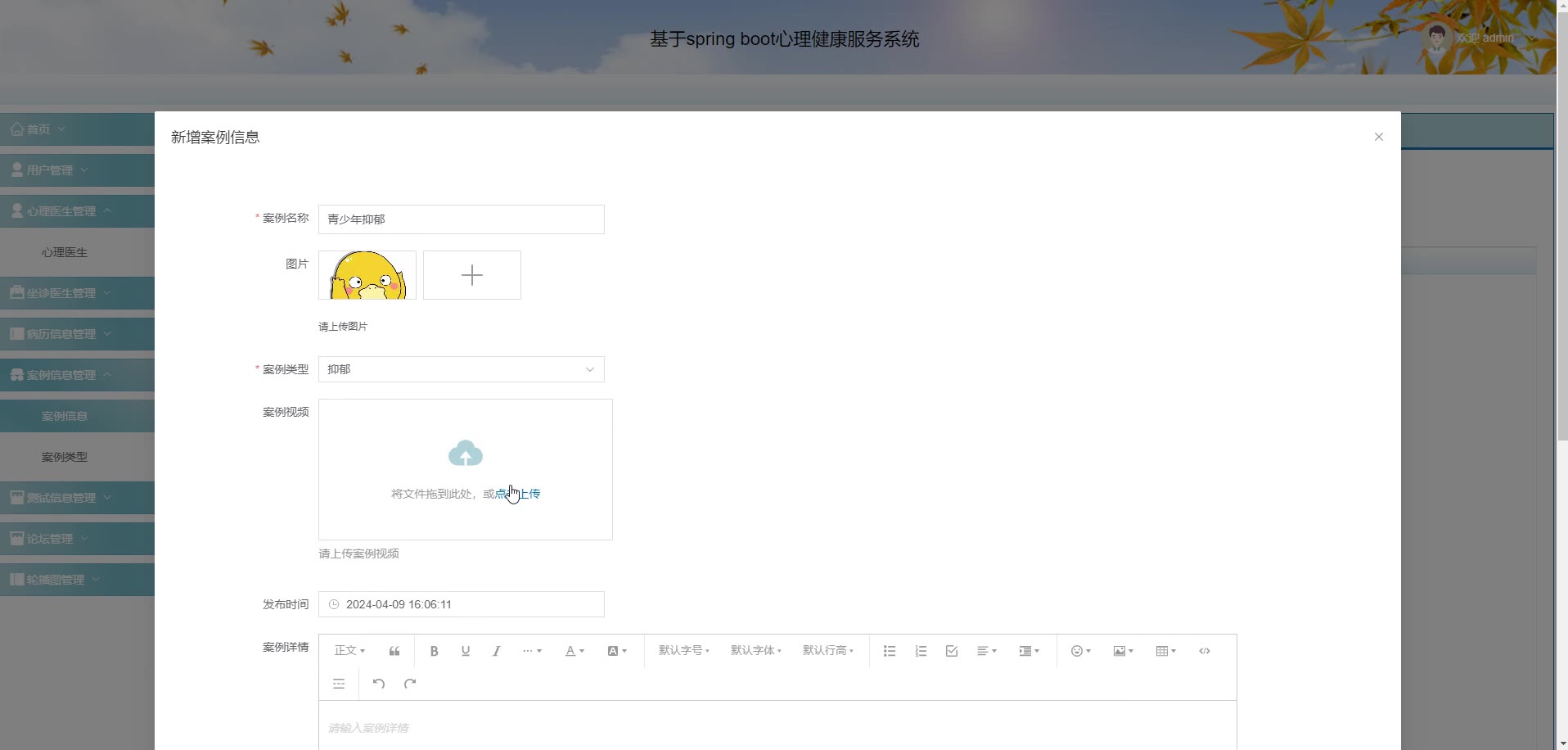Viewport: 1568px width, 750px height.
Task: Open the emoji picker
Action: (x=1081, y=651)
